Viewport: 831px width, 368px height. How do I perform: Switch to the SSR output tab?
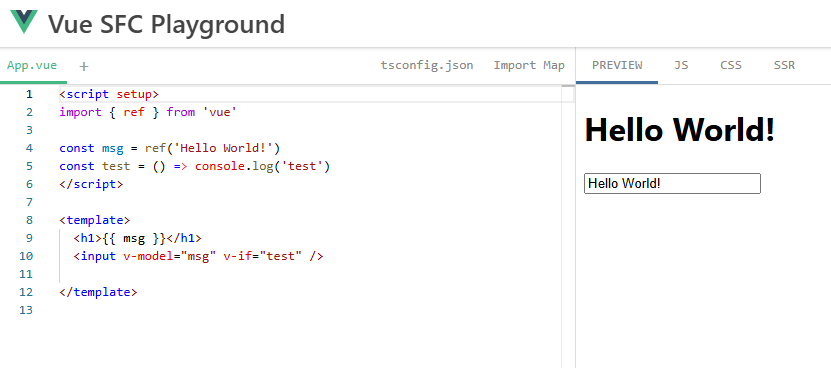click(784, 65)
